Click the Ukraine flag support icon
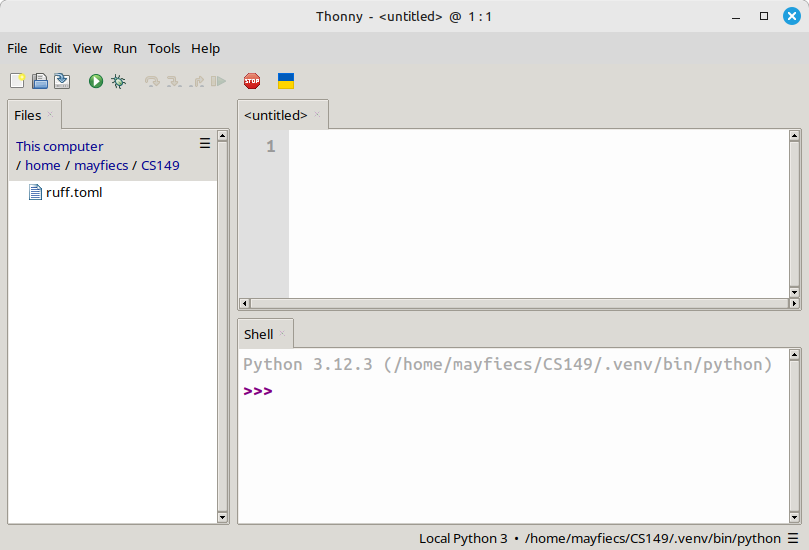 coord(286,81)
